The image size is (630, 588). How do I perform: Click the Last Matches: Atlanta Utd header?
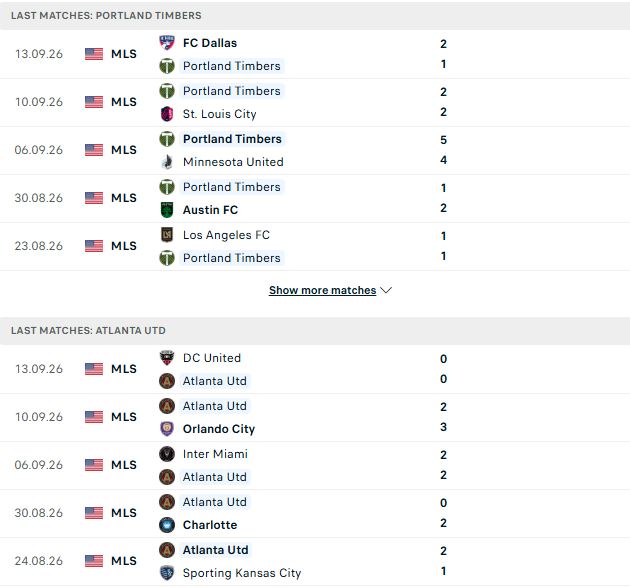click(x=315, y=331)
